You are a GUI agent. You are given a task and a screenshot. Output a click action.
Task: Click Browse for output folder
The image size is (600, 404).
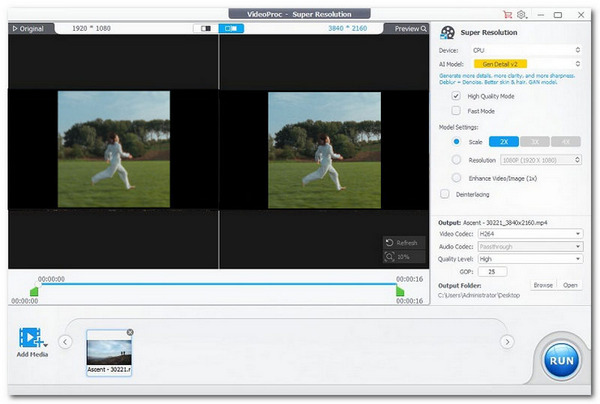(543, 285)
